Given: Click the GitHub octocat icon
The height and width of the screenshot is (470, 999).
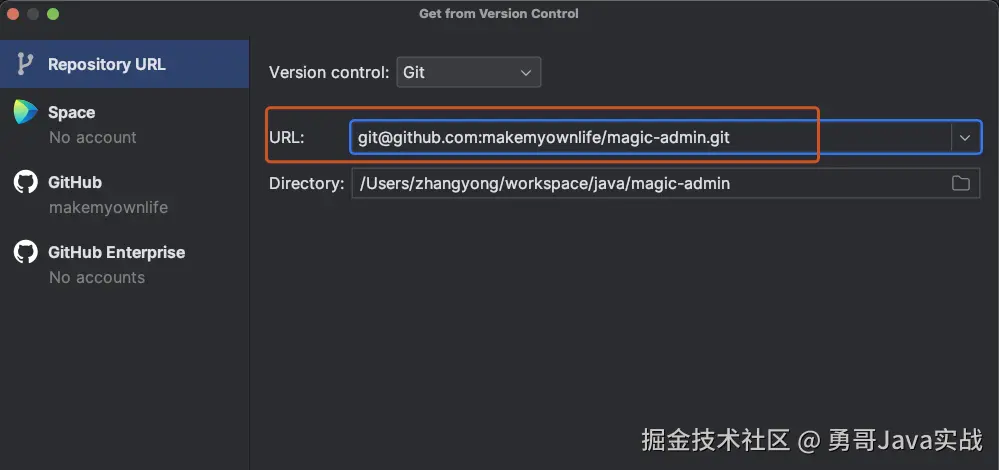Looking at the screenshot, I should [25, 182].
